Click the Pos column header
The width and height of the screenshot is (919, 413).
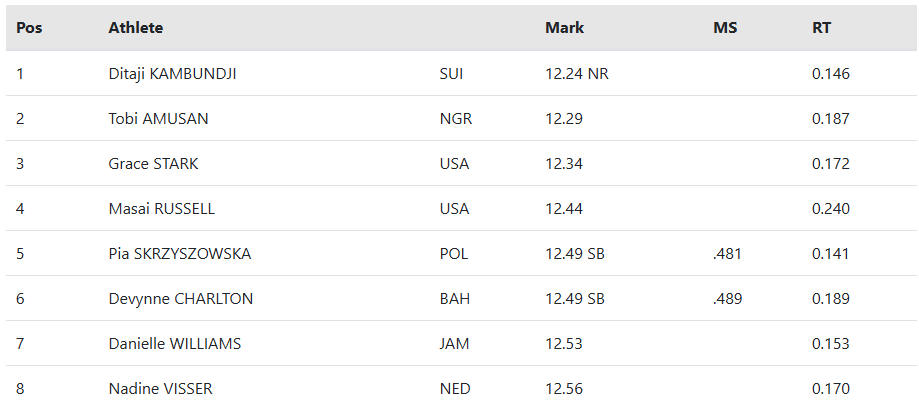pyautogui.click(x=29, y=28)
